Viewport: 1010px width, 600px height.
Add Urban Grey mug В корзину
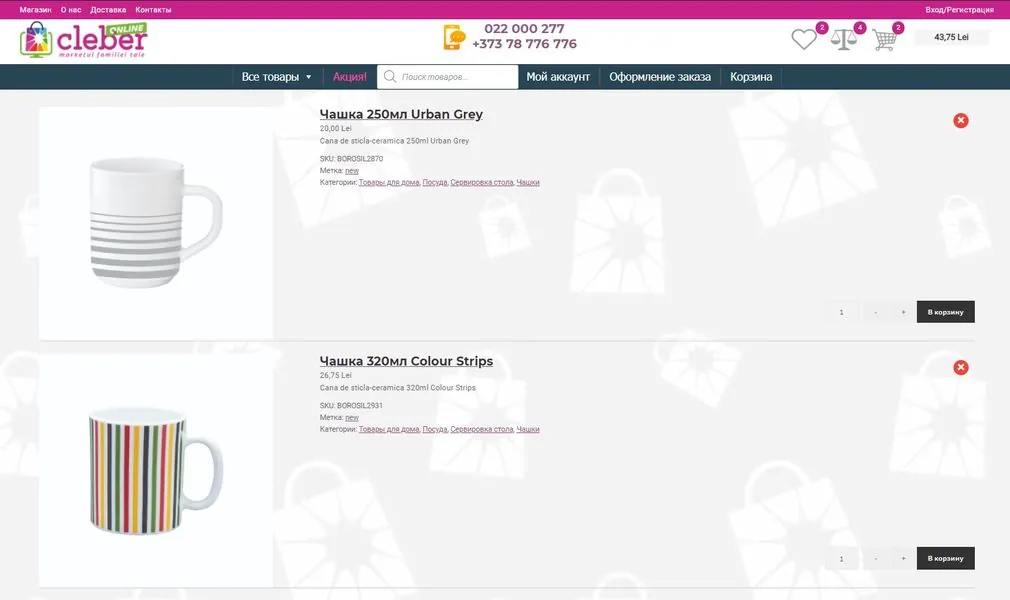click(946, 312)
